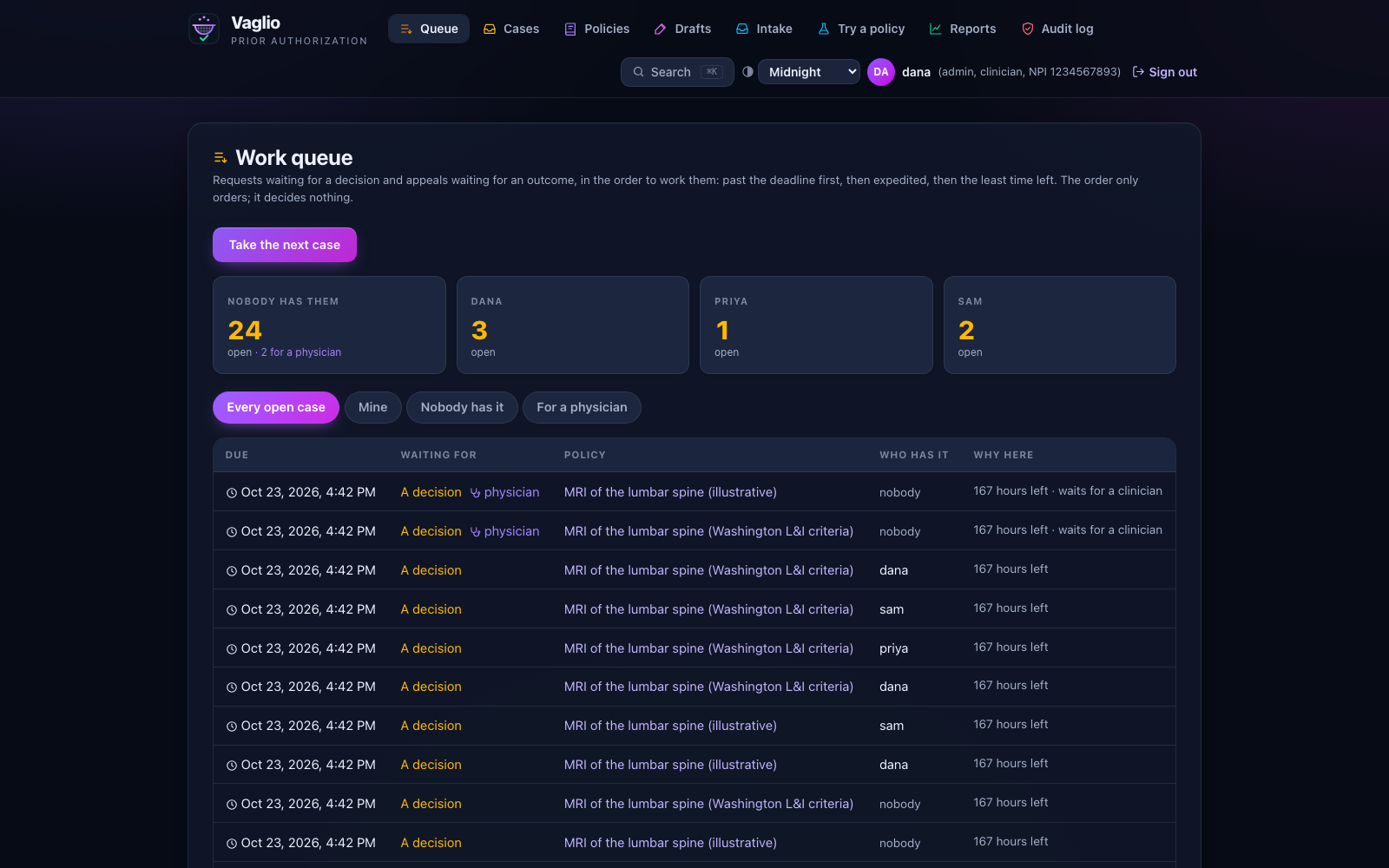Click stethoscope icon in Washington L&I physician row
This screenshot has width=1389, height=868.
476,531
